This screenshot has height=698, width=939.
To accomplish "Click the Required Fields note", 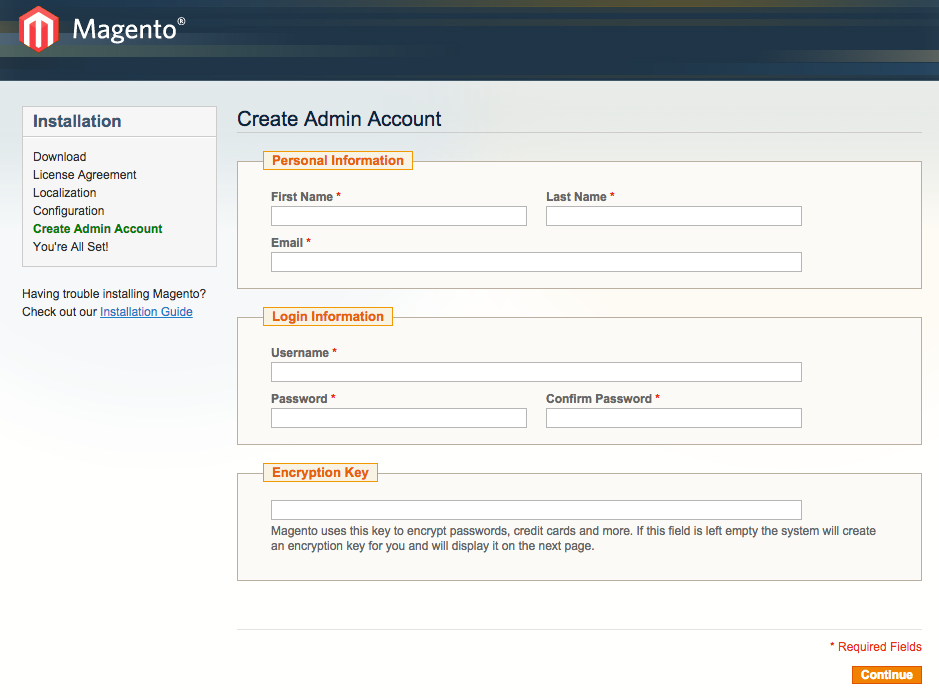I will point(876,647).
